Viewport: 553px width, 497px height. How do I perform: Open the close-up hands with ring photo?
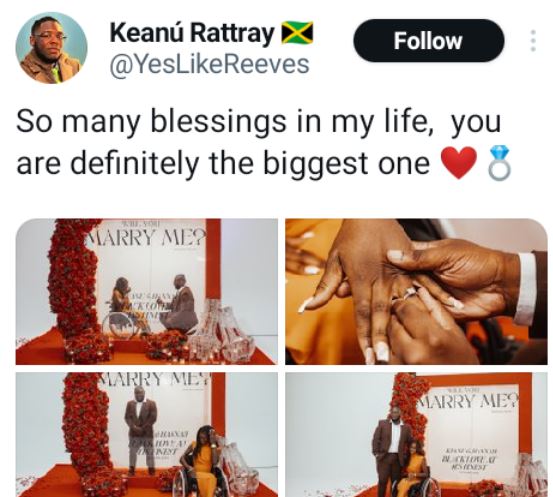pyautogui.click(x=416, y=292)
